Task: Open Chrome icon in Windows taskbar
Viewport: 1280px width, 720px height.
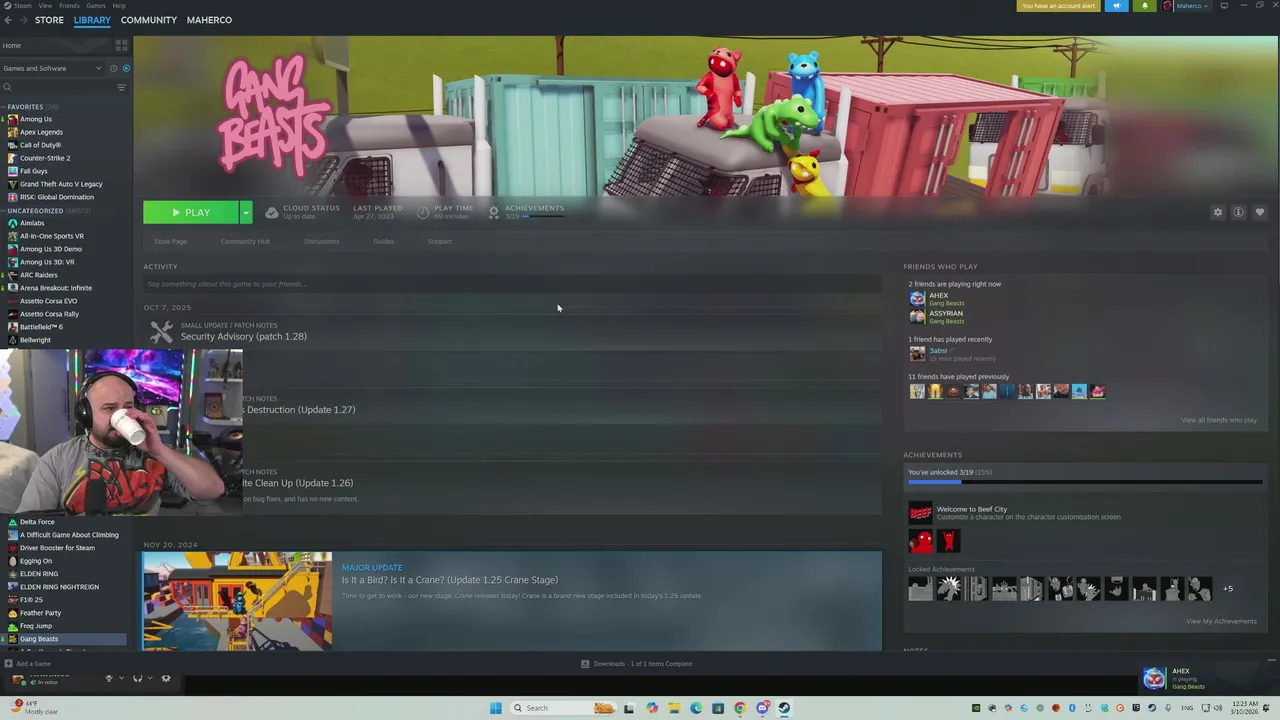Action: (x=740, y=708)
